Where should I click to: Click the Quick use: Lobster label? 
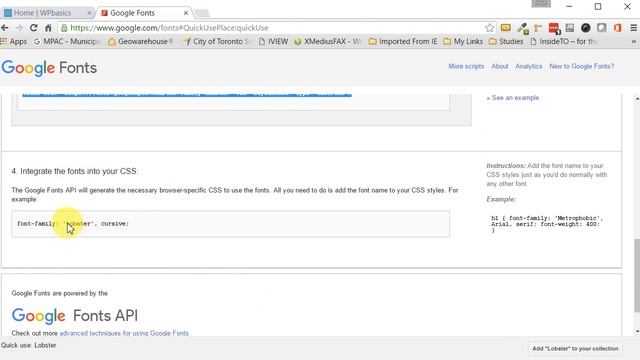(x=29, y=345)
